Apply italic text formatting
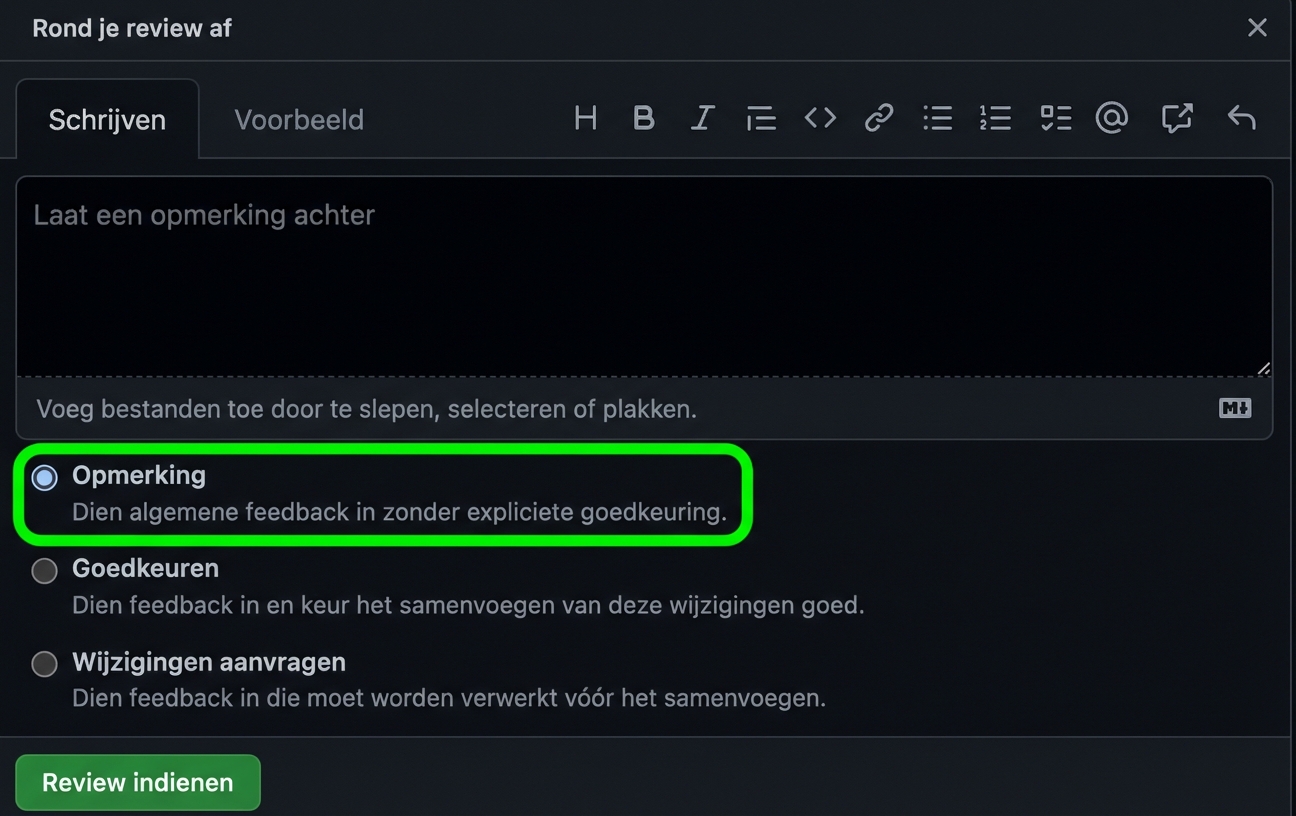 (x=702, y=118)
